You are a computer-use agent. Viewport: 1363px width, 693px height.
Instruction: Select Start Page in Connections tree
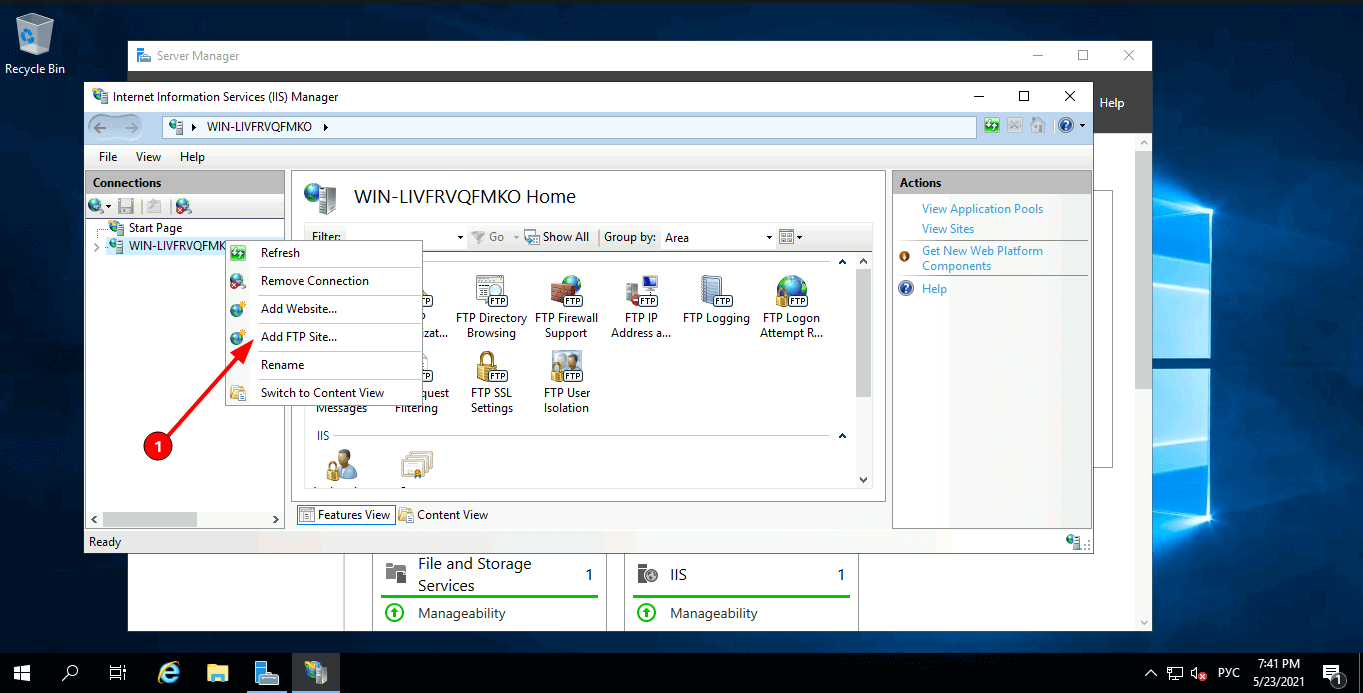155,228
